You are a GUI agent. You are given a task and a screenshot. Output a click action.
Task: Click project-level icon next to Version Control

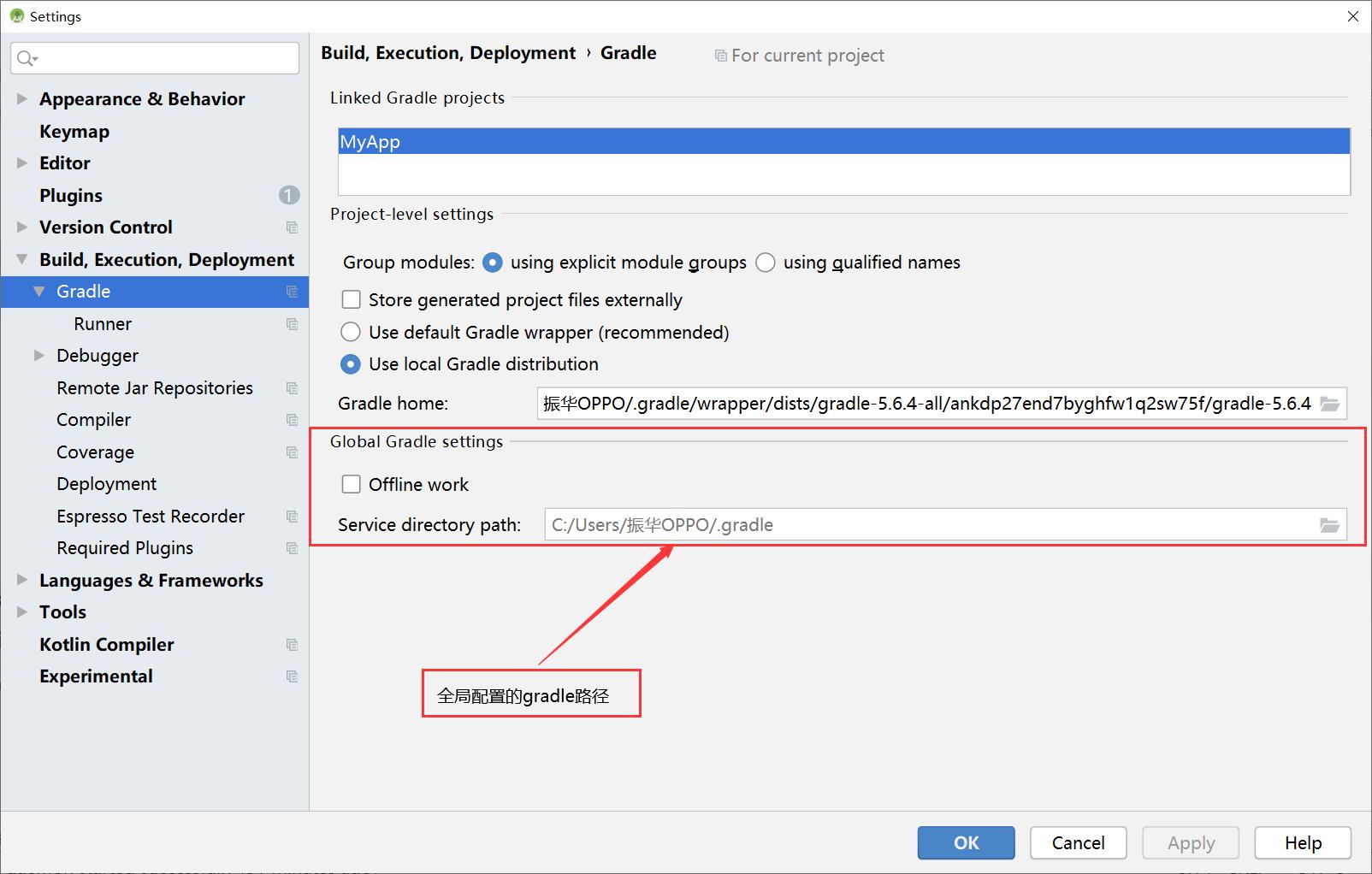coord(292,227)
